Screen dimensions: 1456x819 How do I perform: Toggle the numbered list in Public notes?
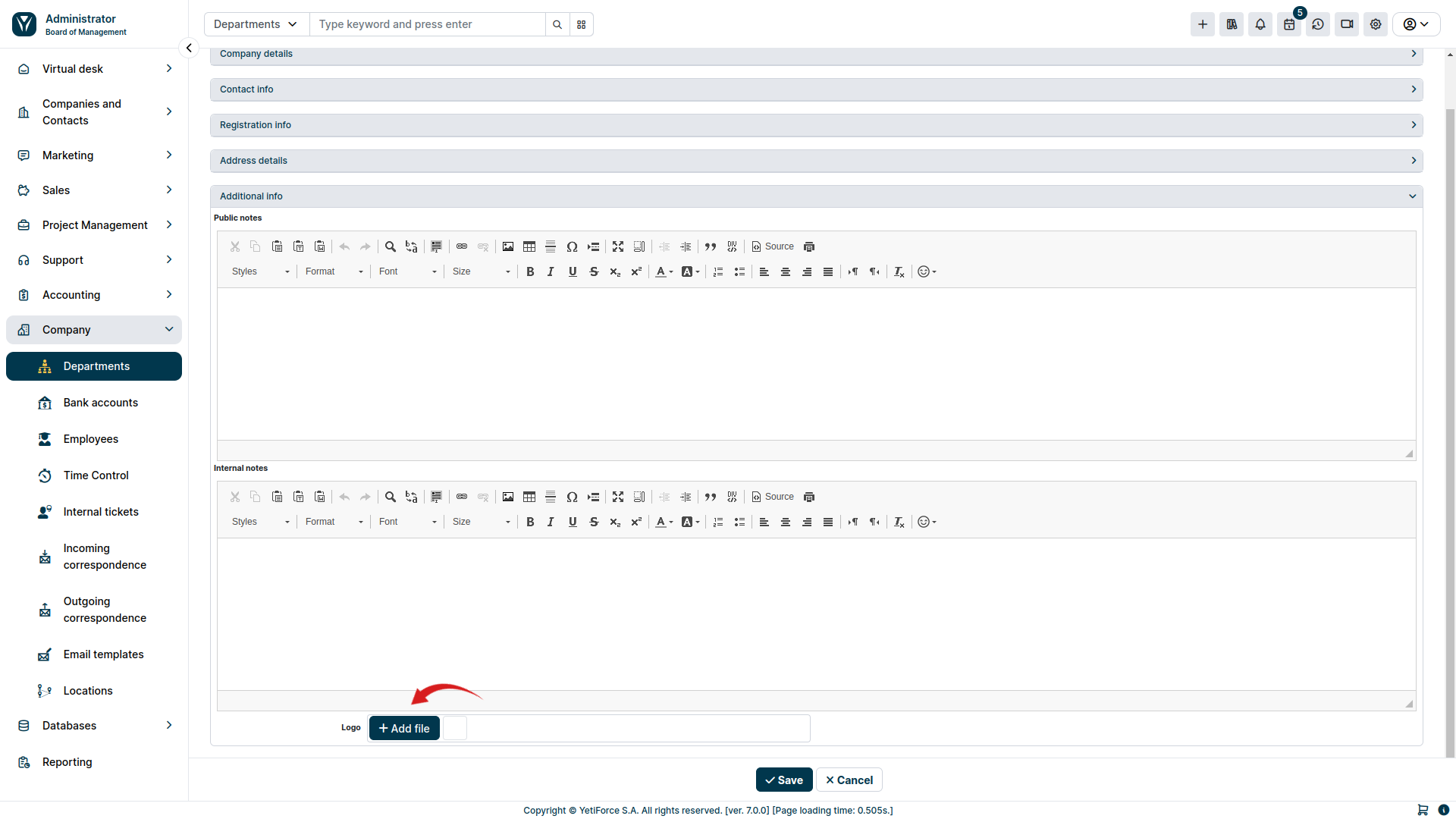point(718,271)
